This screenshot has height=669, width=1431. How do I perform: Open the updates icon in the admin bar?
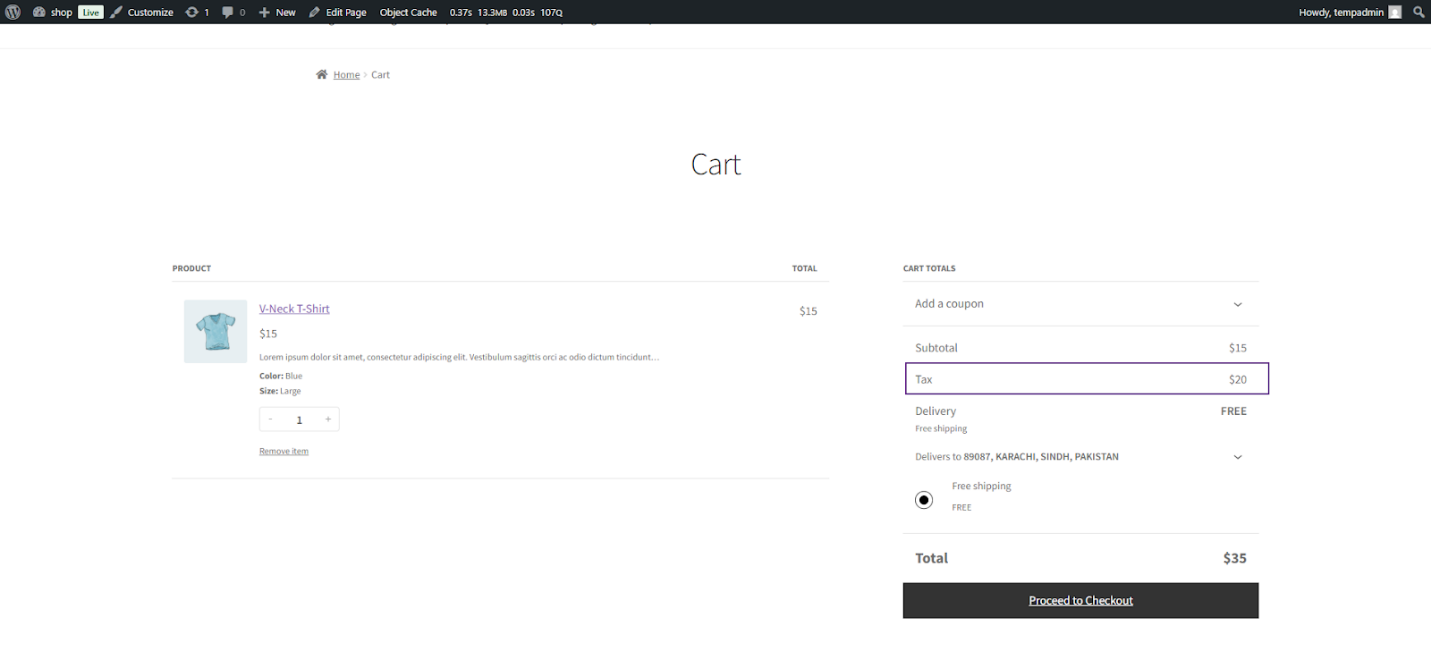191,12
